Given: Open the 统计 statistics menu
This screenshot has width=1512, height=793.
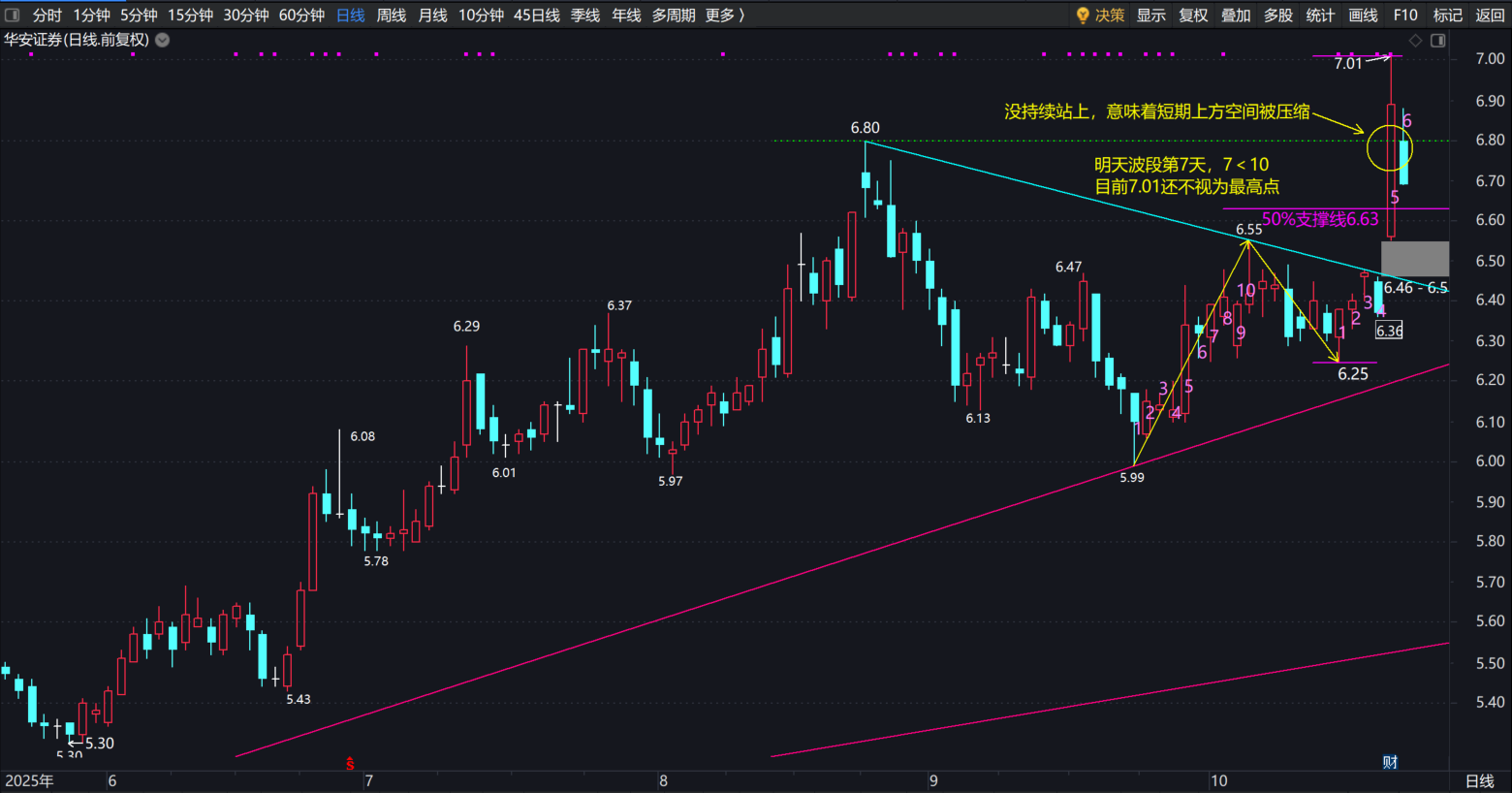Looking at the screenshot, I should point(1320,16).
